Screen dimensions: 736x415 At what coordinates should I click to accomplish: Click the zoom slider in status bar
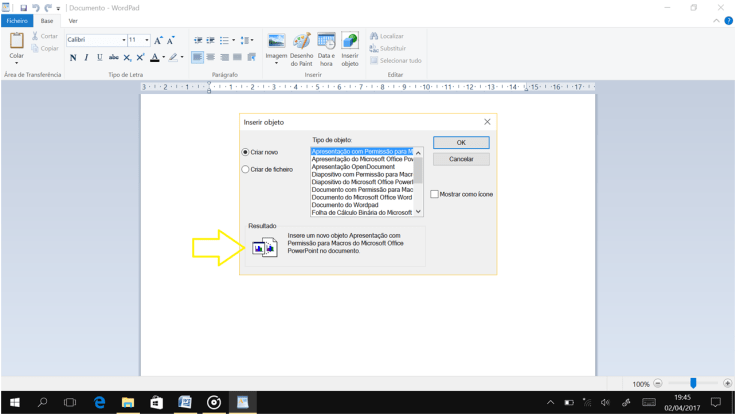[693, 383]
